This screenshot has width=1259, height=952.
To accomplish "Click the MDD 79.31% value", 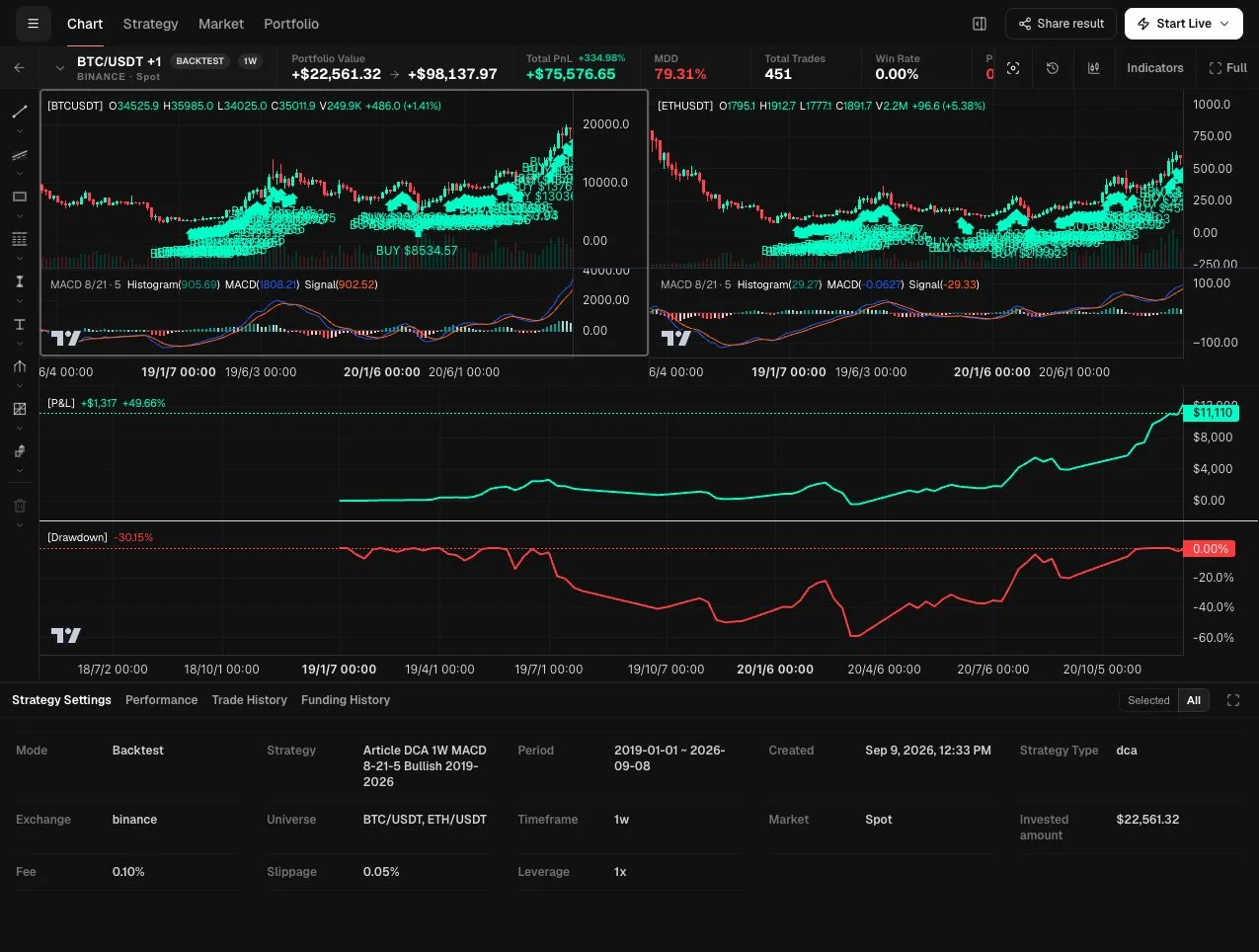I will [x=680, y=74].
